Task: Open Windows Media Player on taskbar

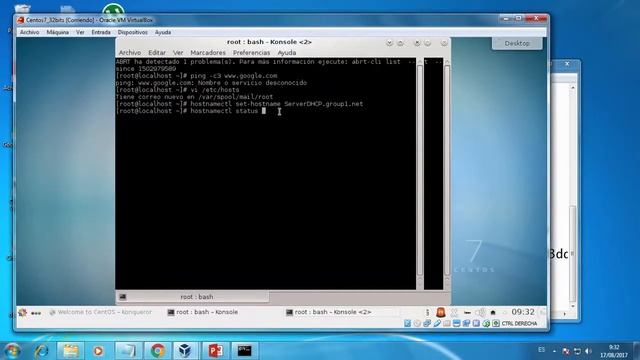Action: [x=98, y=351]
